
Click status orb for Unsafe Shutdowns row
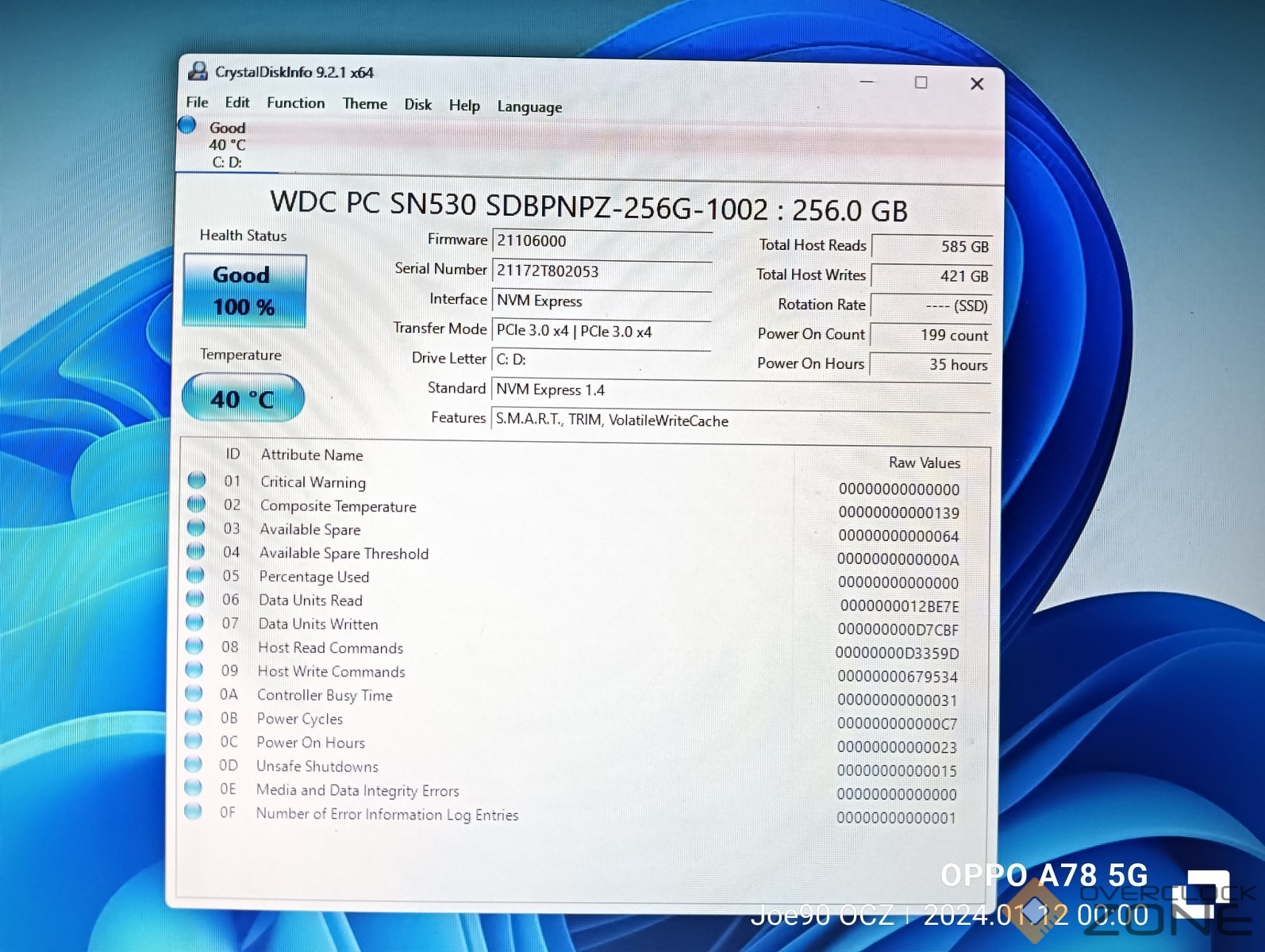[193, 764]
